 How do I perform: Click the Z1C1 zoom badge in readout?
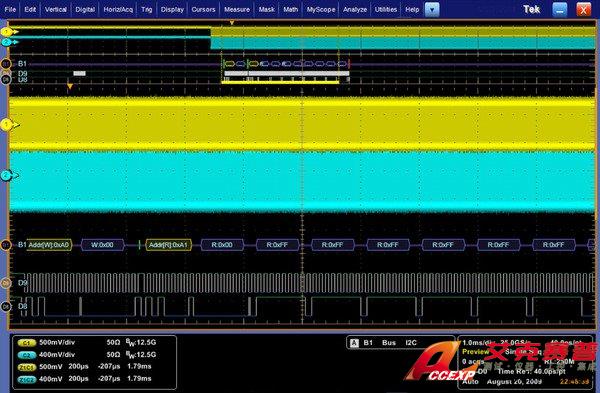pyautogui.click(x=26, y=367)
